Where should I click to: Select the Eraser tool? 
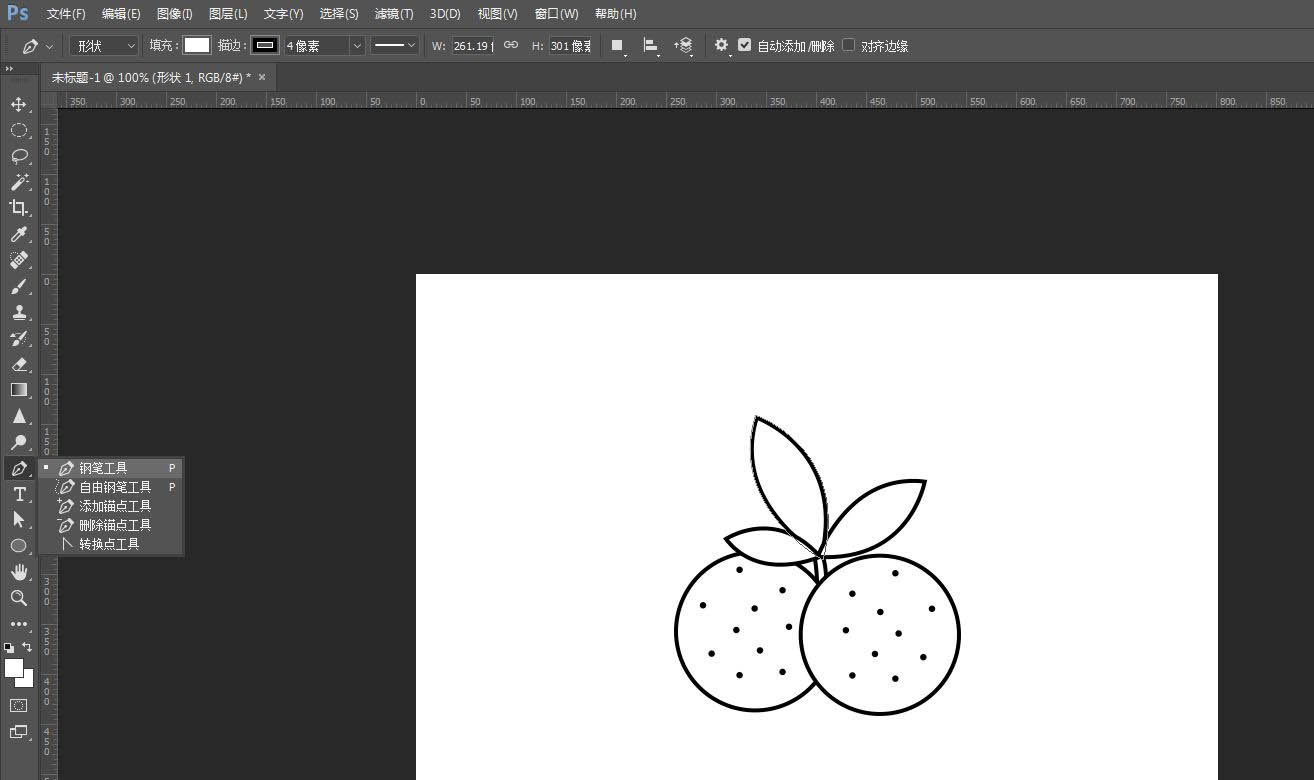pos(19,364)
